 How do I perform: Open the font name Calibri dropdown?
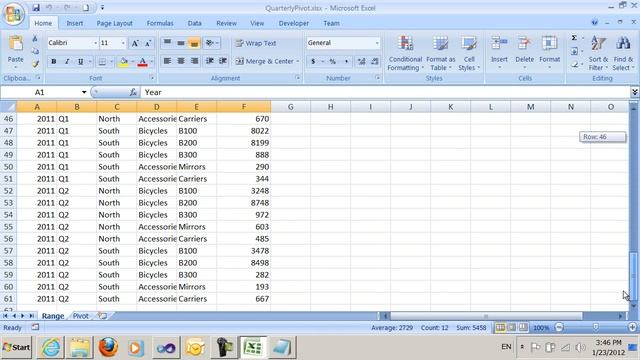coord(96,43)
